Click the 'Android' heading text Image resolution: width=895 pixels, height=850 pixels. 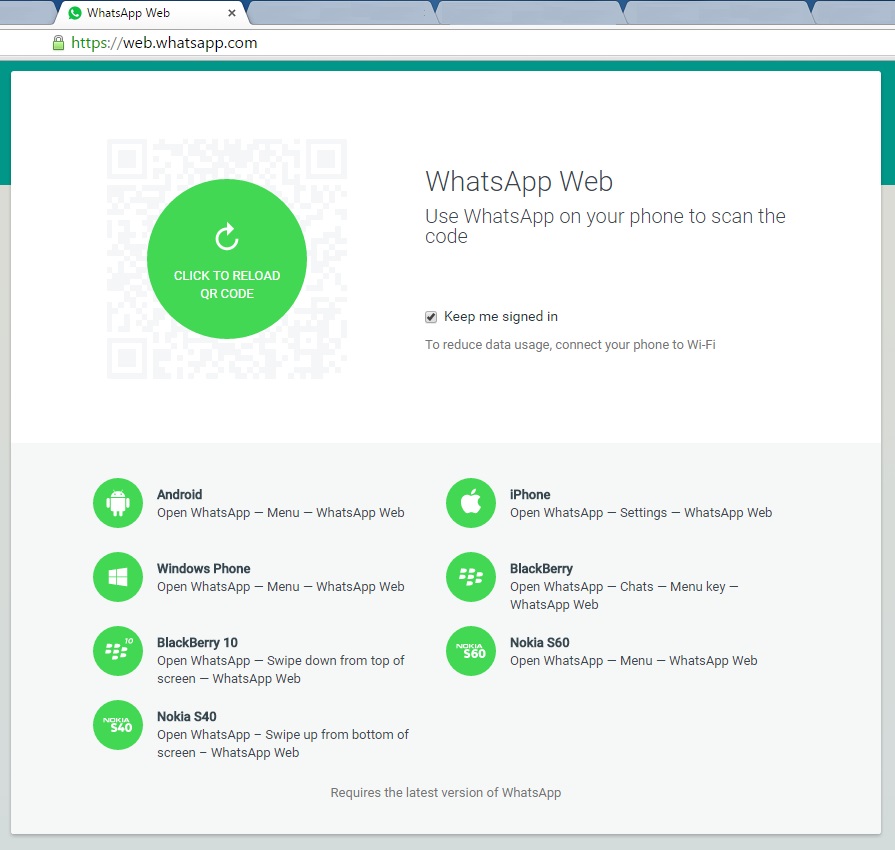(x=179, y=494)
